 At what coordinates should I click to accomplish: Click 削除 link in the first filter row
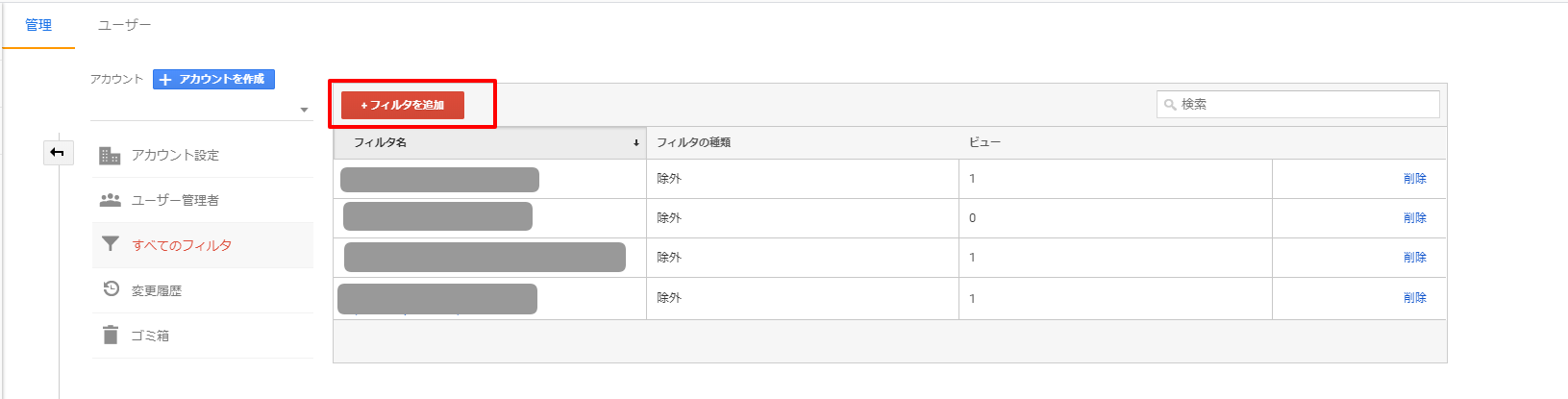tap(1414, 179)
